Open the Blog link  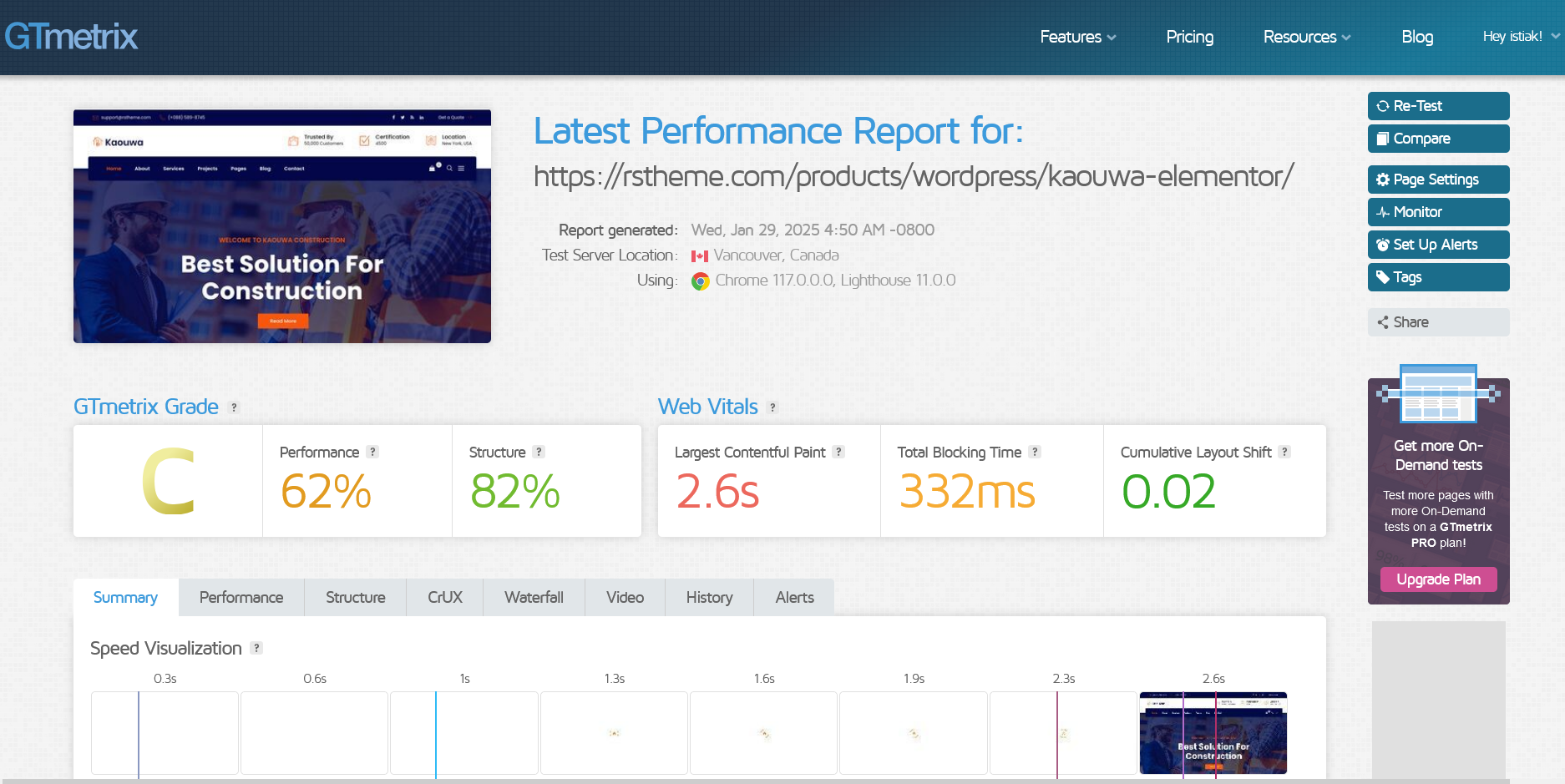pyautogui.click(x=1416, y=37)
